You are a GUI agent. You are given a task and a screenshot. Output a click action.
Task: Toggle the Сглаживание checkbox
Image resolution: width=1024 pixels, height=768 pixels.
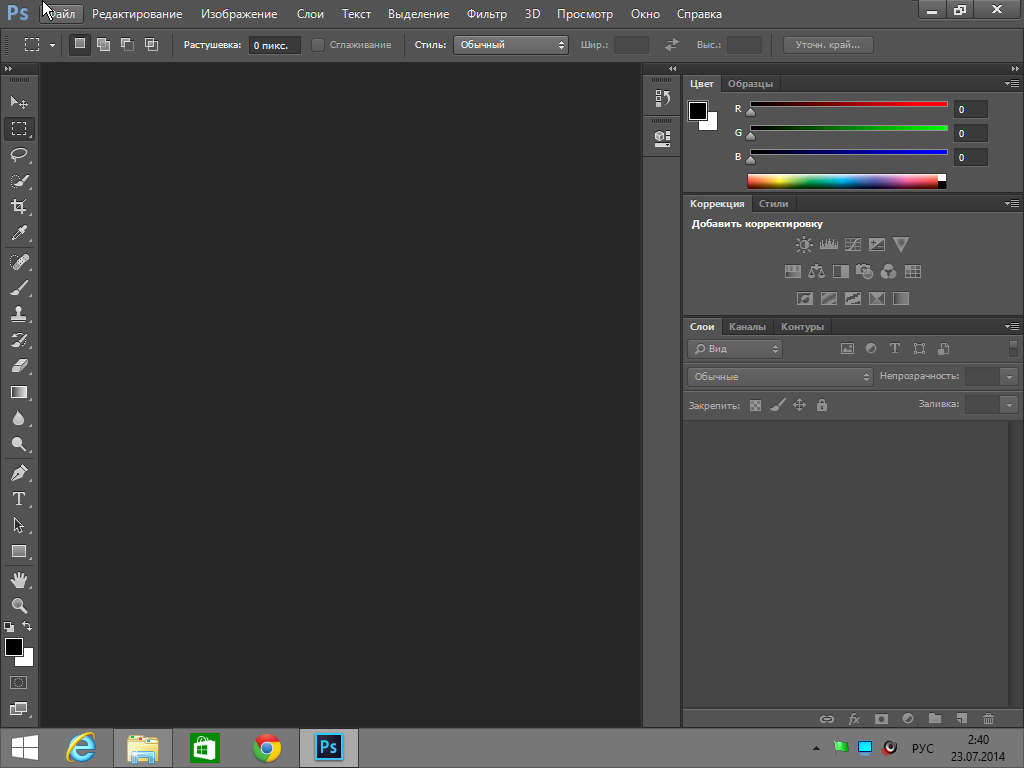(x=318, y=45)
